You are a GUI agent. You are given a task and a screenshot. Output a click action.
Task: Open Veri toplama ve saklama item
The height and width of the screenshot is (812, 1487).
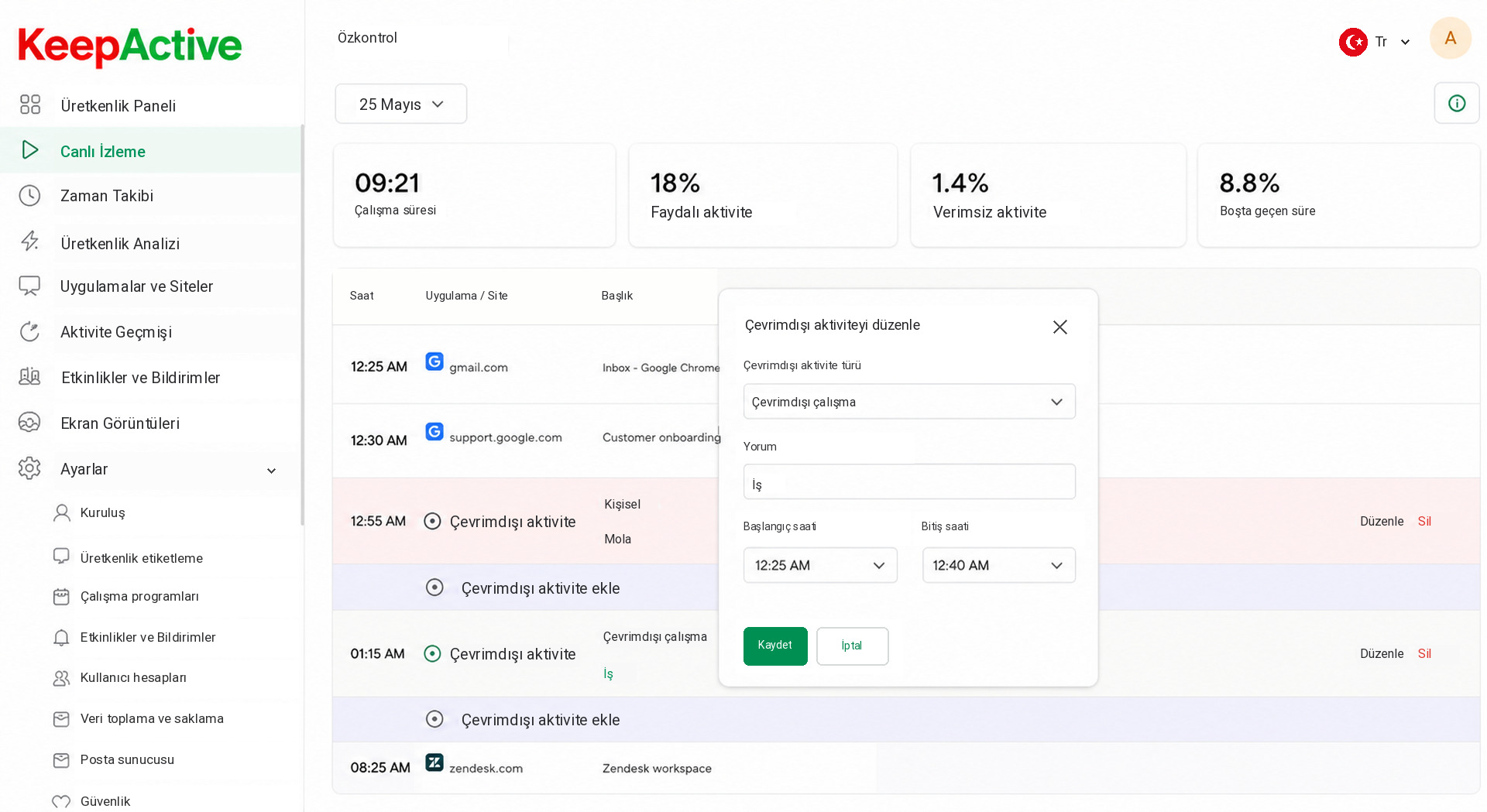(x=152, y=718)
